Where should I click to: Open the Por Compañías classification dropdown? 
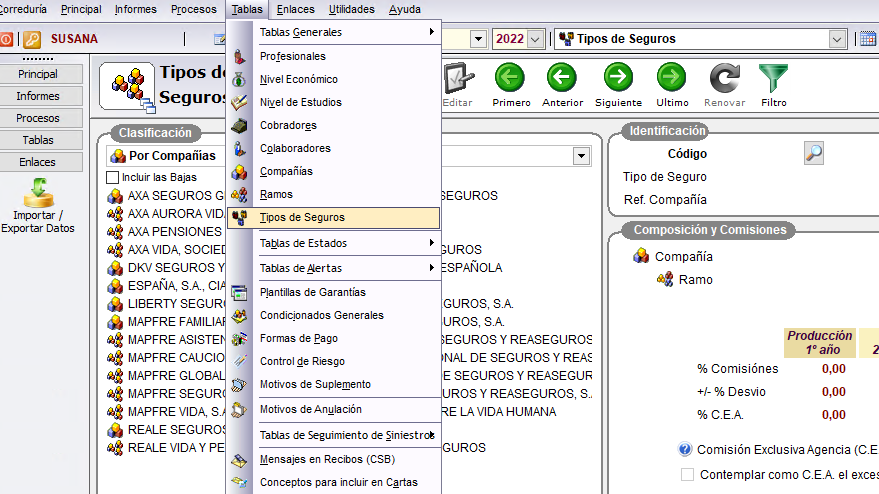pos(581,156)
